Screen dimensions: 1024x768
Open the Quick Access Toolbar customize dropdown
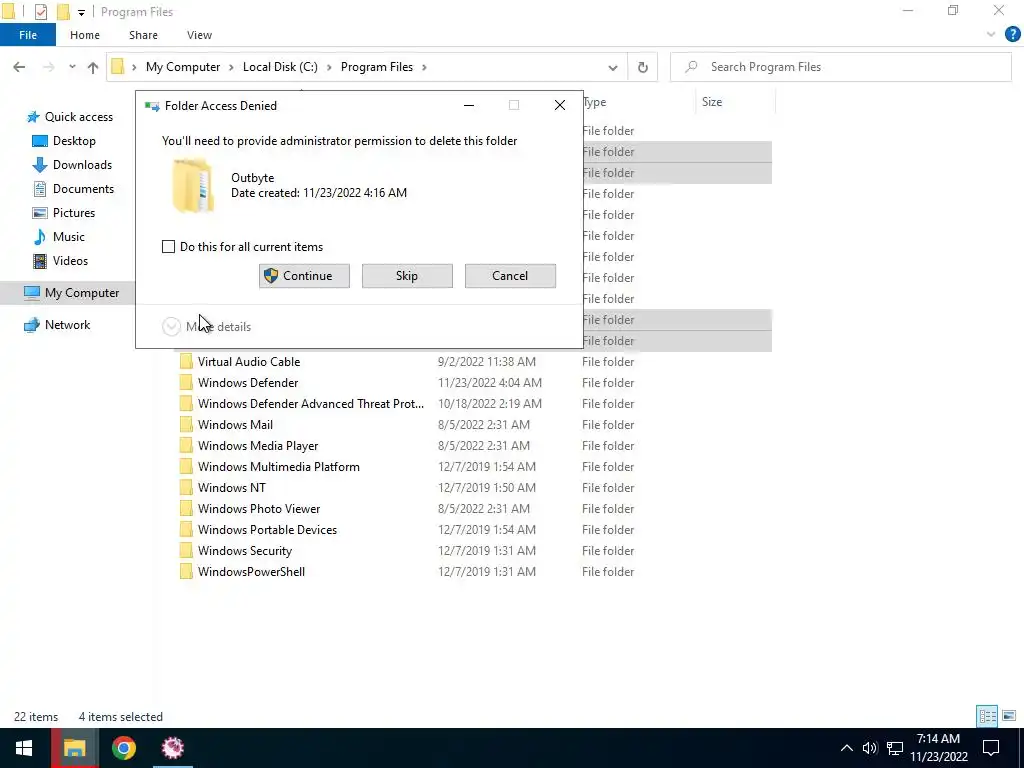[x=81, y=12]
